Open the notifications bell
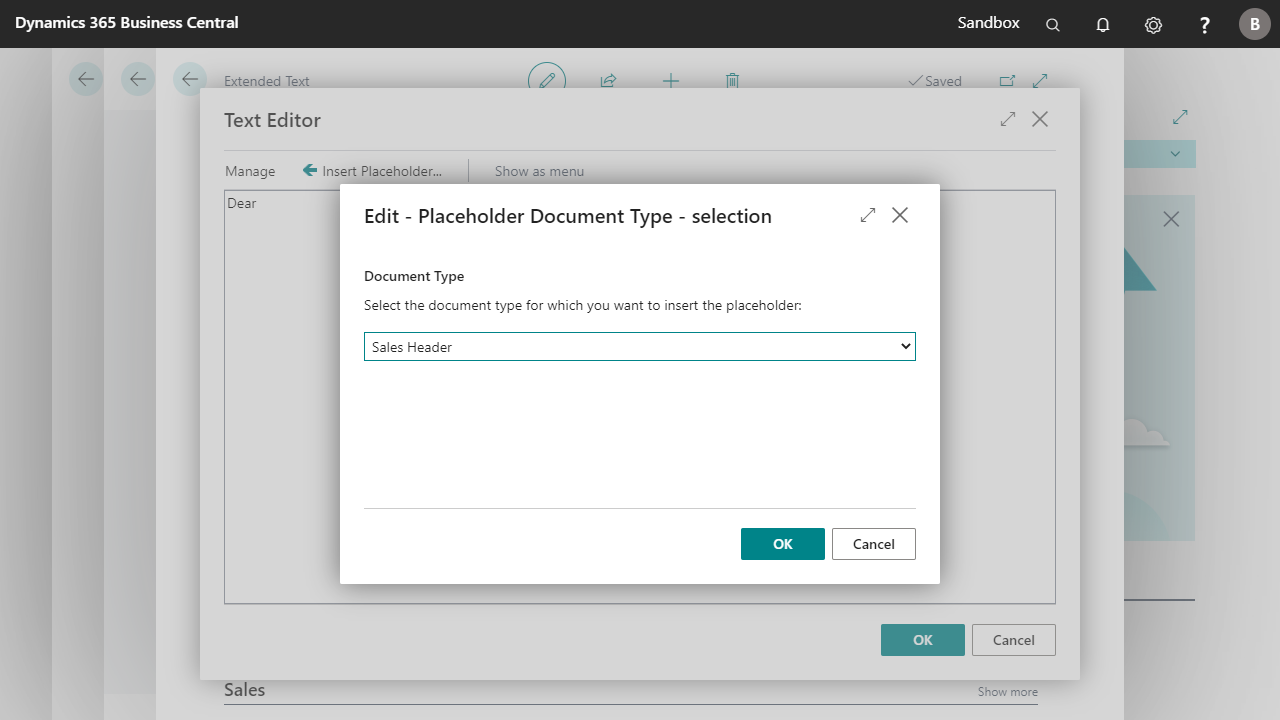This screenshot has width=1280, height=720. pyautogui.click(x=1103, y=25)
